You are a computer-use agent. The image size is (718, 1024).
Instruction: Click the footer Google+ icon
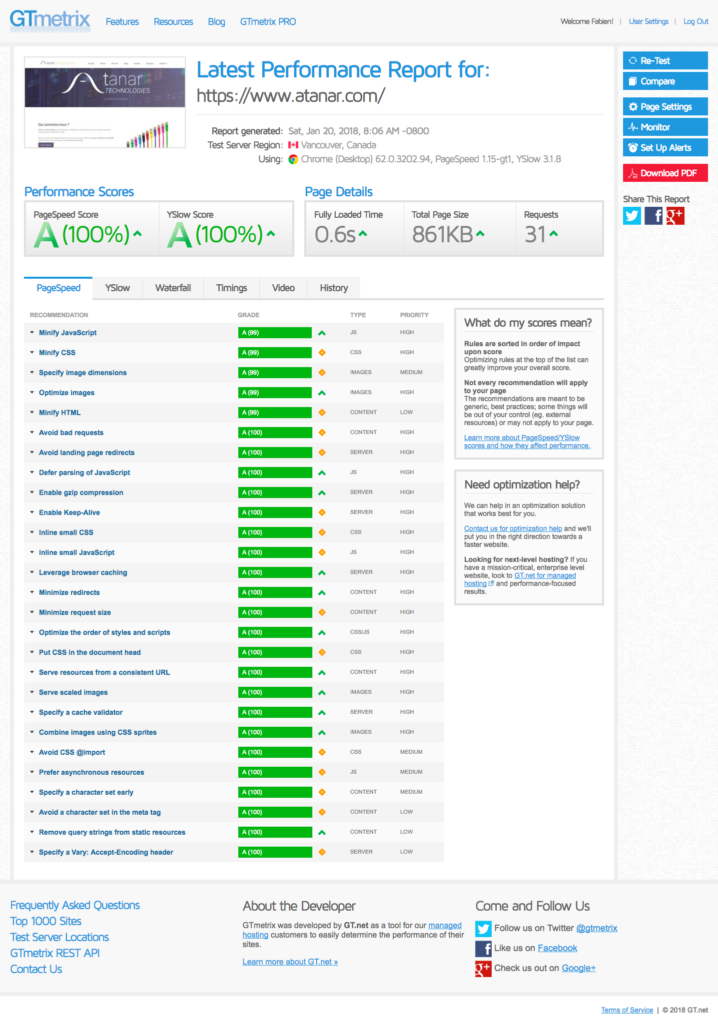click(483, 968)
